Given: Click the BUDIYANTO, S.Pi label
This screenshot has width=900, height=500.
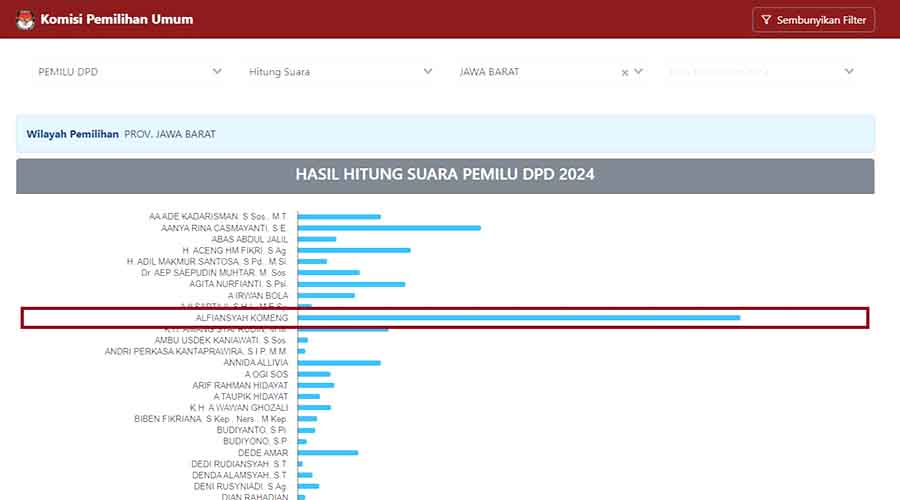Looking at the screenshot, I should [x=251, y=430].
